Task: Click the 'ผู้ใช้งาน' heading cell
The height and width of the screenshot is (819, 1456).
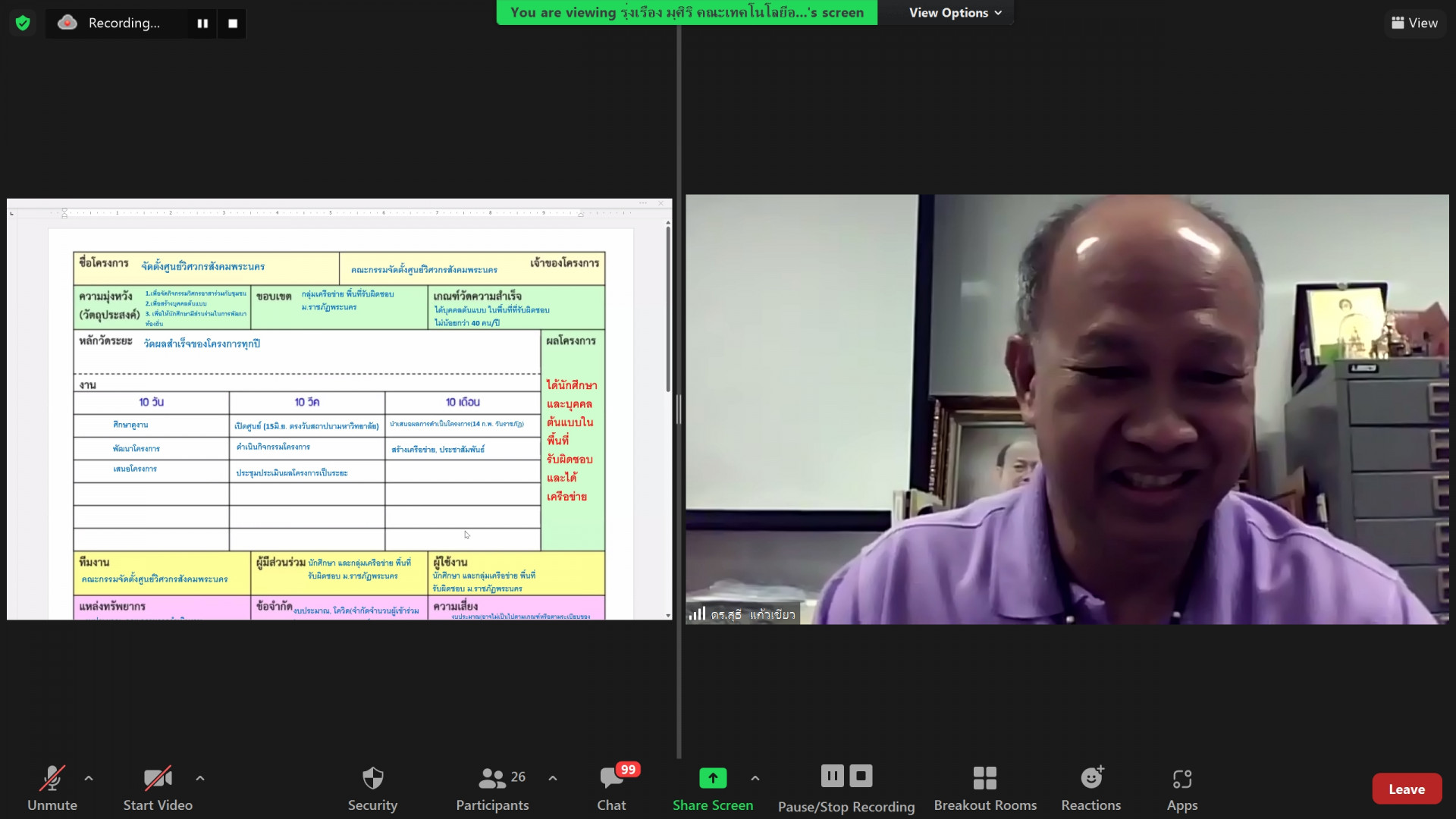Action: click(x=450, y=562)
